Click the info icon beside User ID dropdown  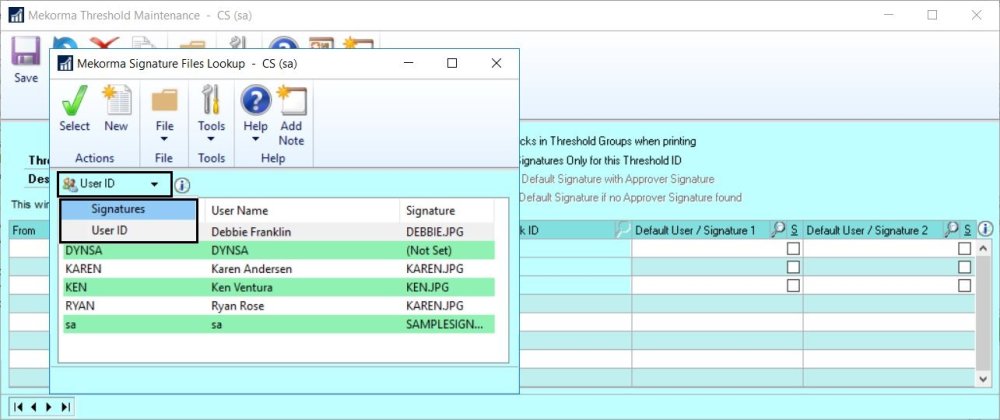tap(182, 185)
